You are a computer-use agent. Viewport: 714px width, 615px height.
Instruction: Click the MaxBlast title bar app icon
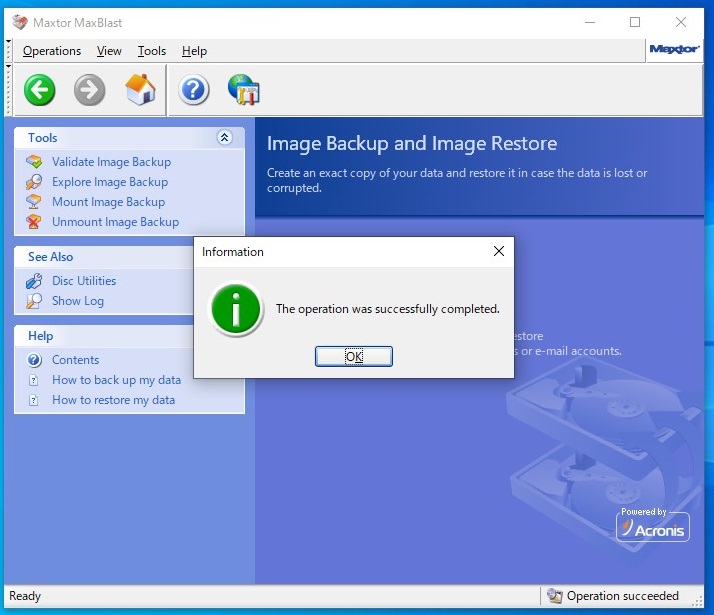point(20,22)
